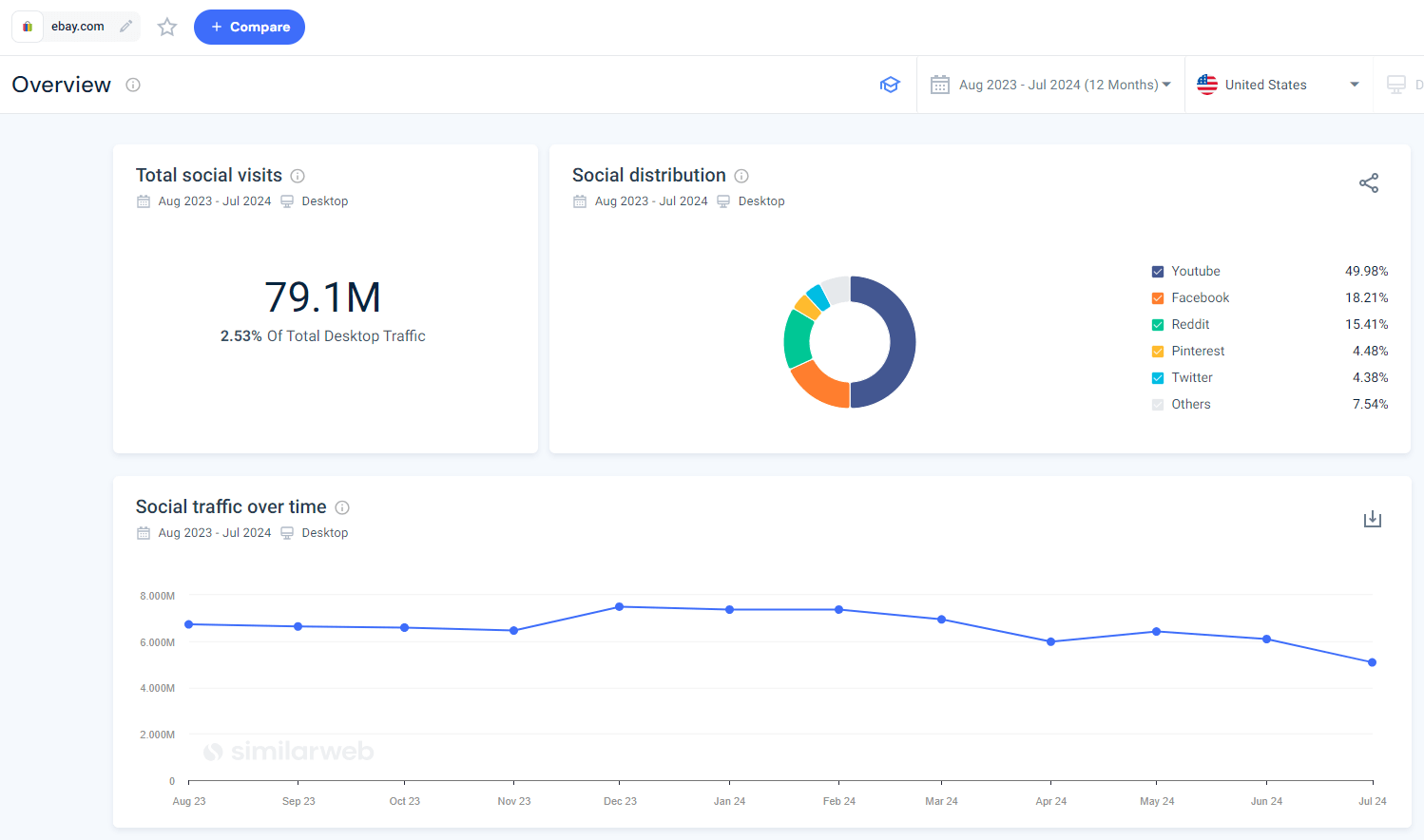View the Social traffic over time info icon
This screenshot has width=1424, height=840.
[342, 507]
